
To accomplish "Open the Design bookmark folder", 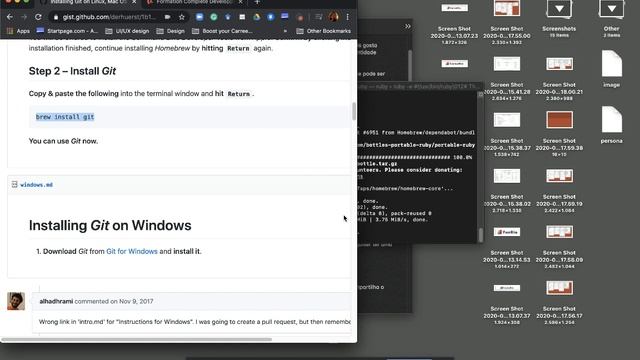I will pos(171,31).
